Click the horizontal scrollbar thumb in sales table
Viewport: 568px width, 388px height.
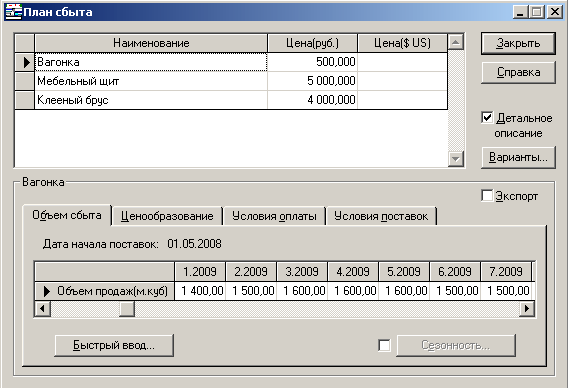coord(127,309)
